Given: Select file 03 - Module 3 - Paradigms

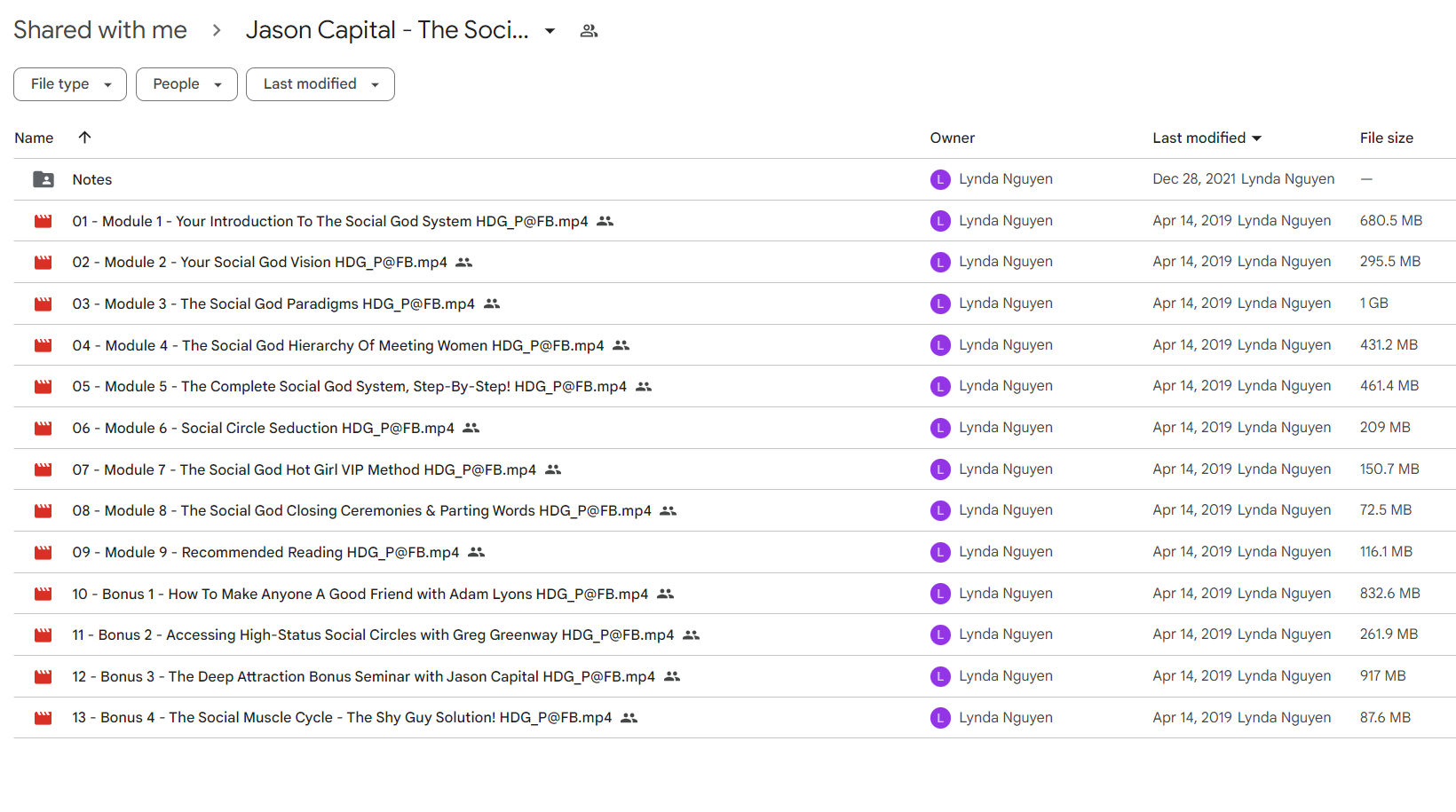Looking at the screenshot, I should [273, 304].
